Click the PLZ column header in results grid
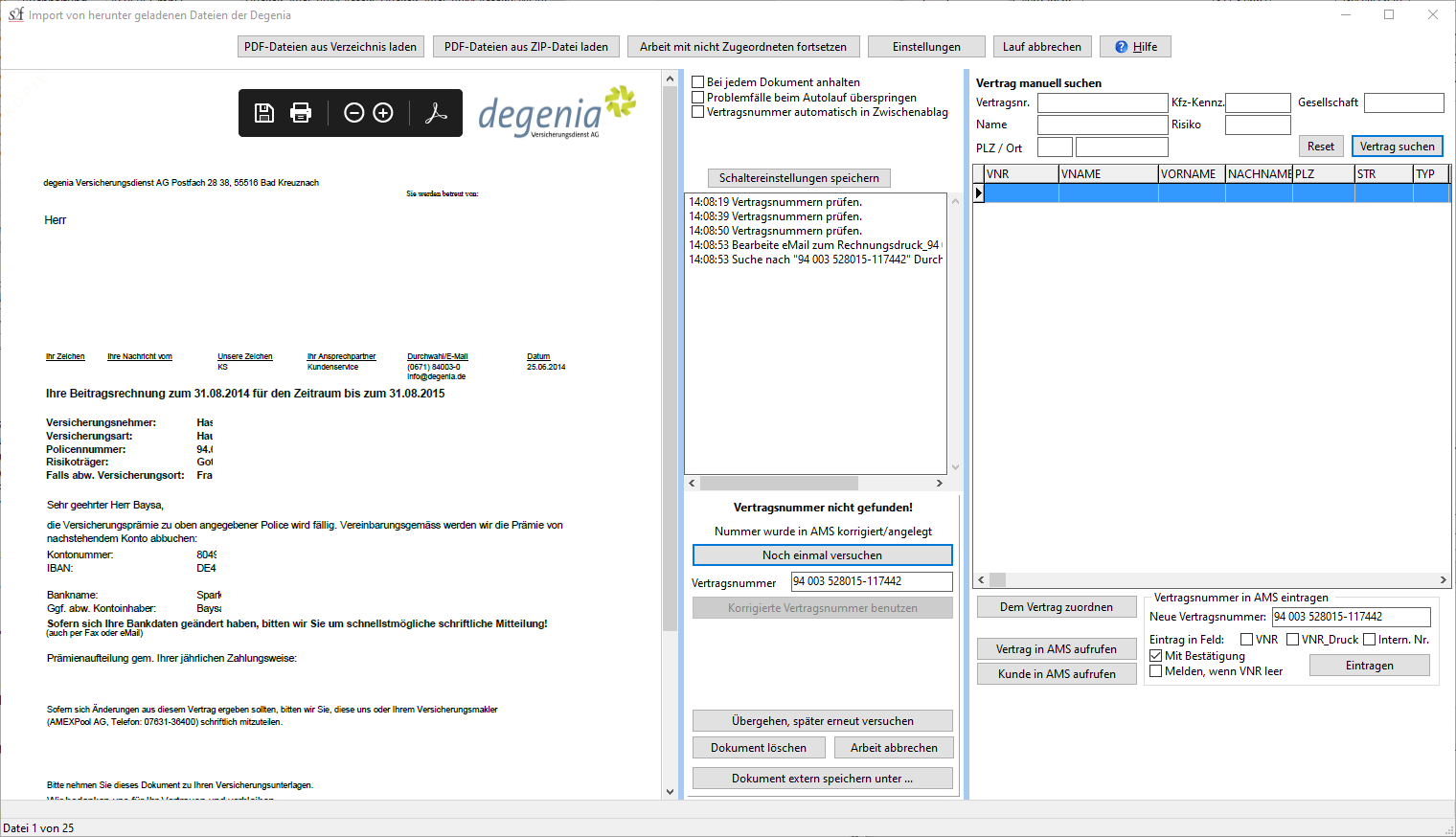1456x837 pixels. (x=1324, y=174)
